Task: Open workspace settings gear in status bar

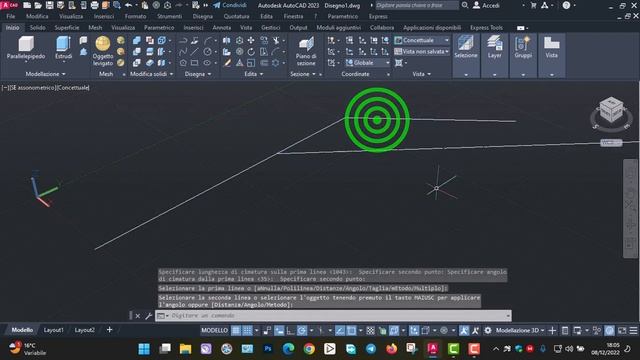Action: point(488,331)
